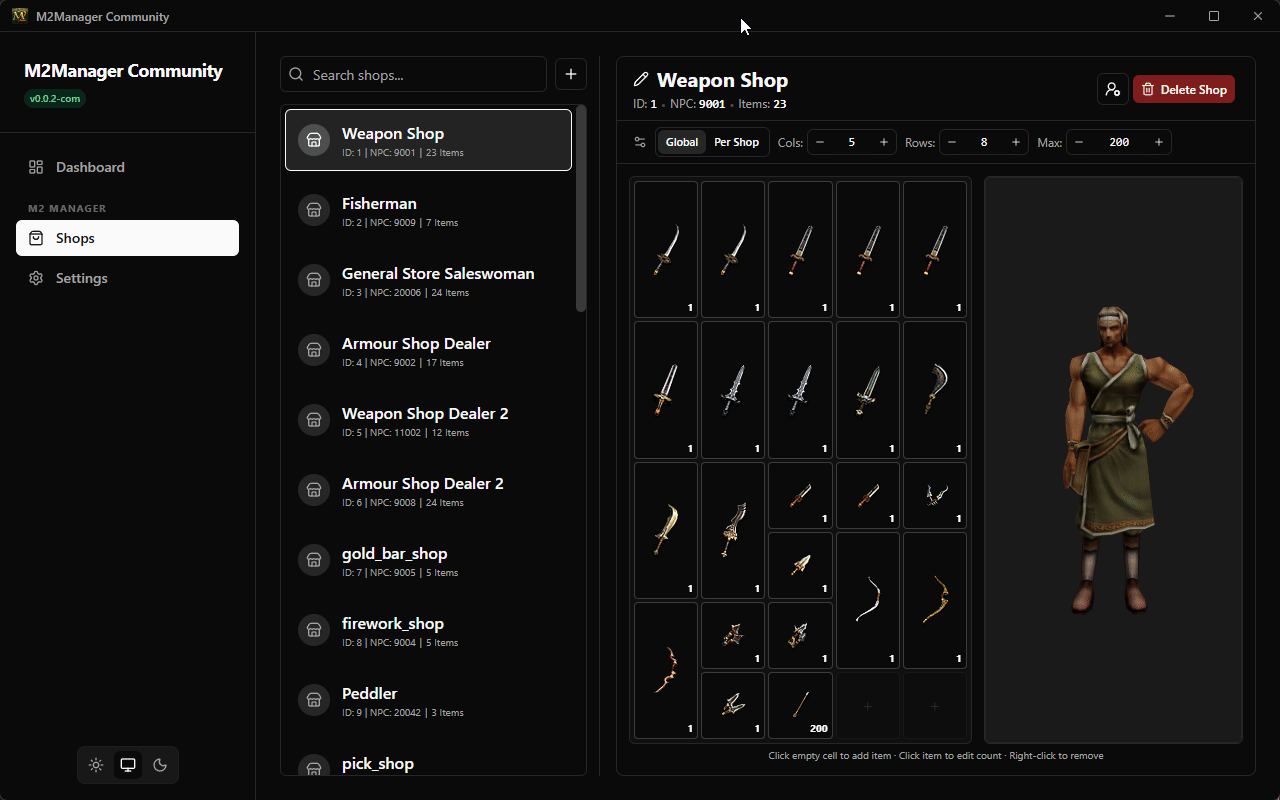Open the assign NPC user icon button

click(x=1112, y=89)
